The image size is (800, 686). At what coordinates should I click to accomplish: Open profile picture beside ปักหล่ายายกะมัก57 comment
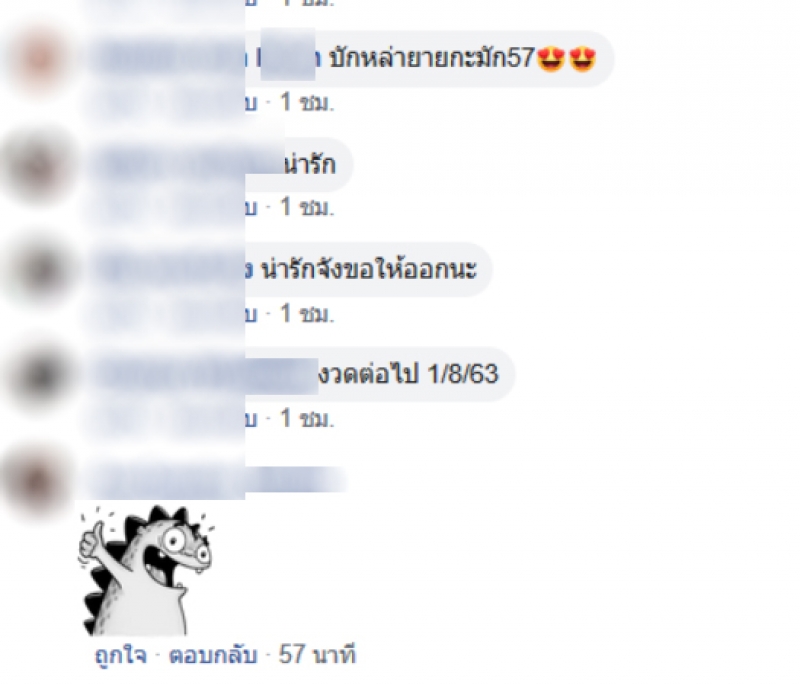click(x=40, y=59)
